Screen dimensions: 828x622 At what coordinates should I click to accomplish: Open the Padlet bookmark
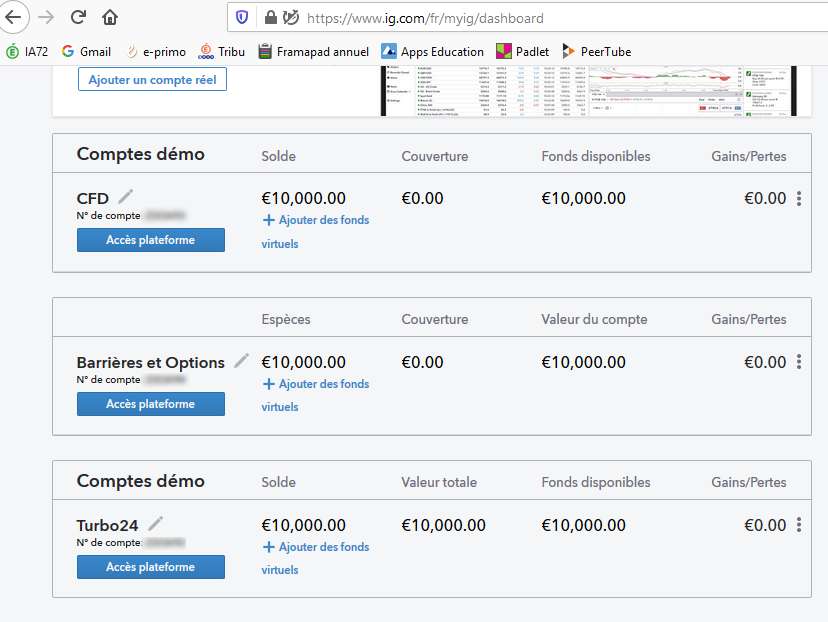pyautogui.click(x=523, y=52)
